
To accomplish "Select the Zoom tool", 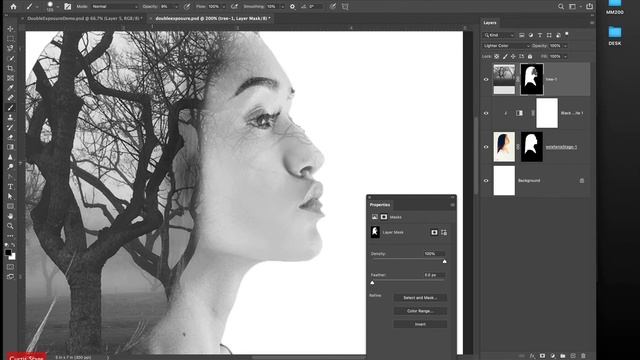I will click(11, 226).
